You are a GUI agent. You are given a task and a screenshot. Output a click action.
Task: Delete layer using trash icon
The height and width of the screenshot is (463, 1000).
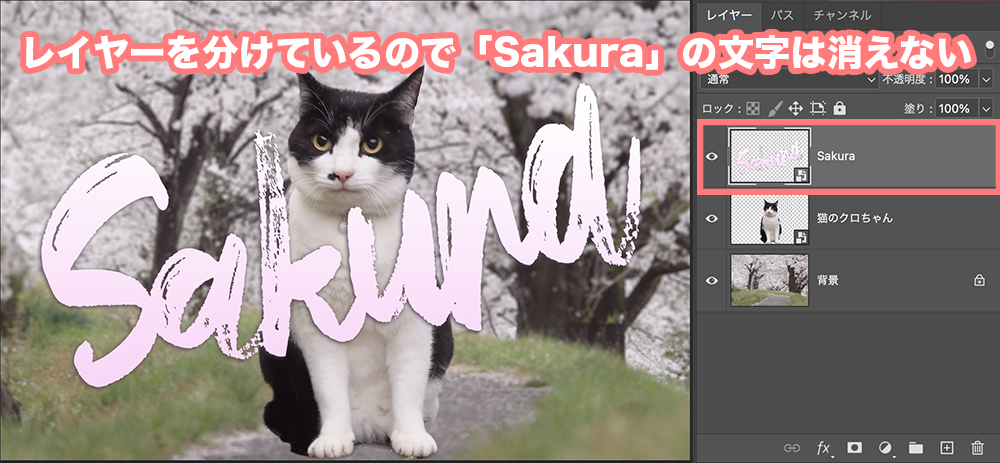[977, 447]
